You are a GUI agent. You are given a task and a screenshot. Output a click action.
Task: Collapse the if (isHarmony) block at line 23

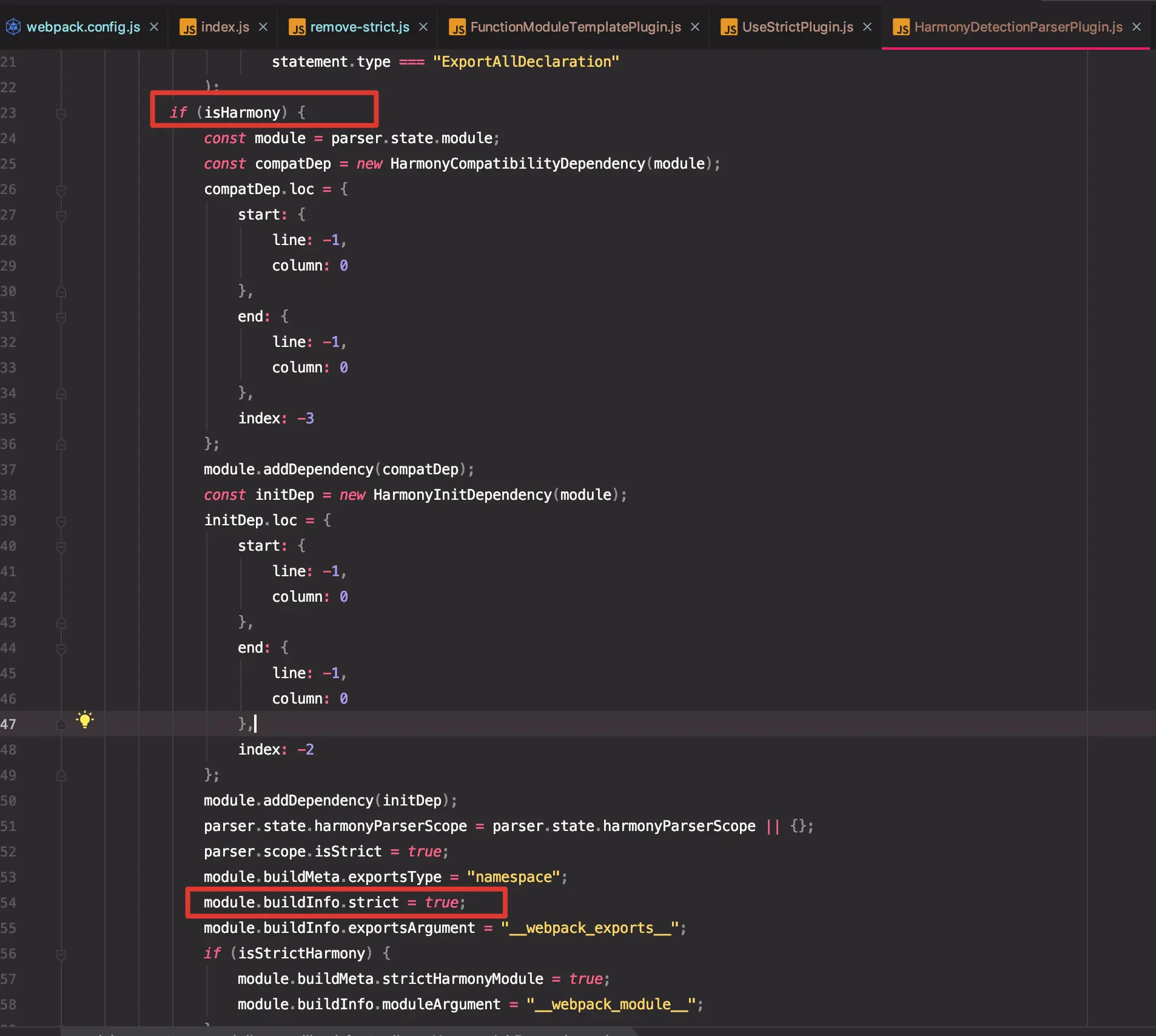[x=61, y=113]
